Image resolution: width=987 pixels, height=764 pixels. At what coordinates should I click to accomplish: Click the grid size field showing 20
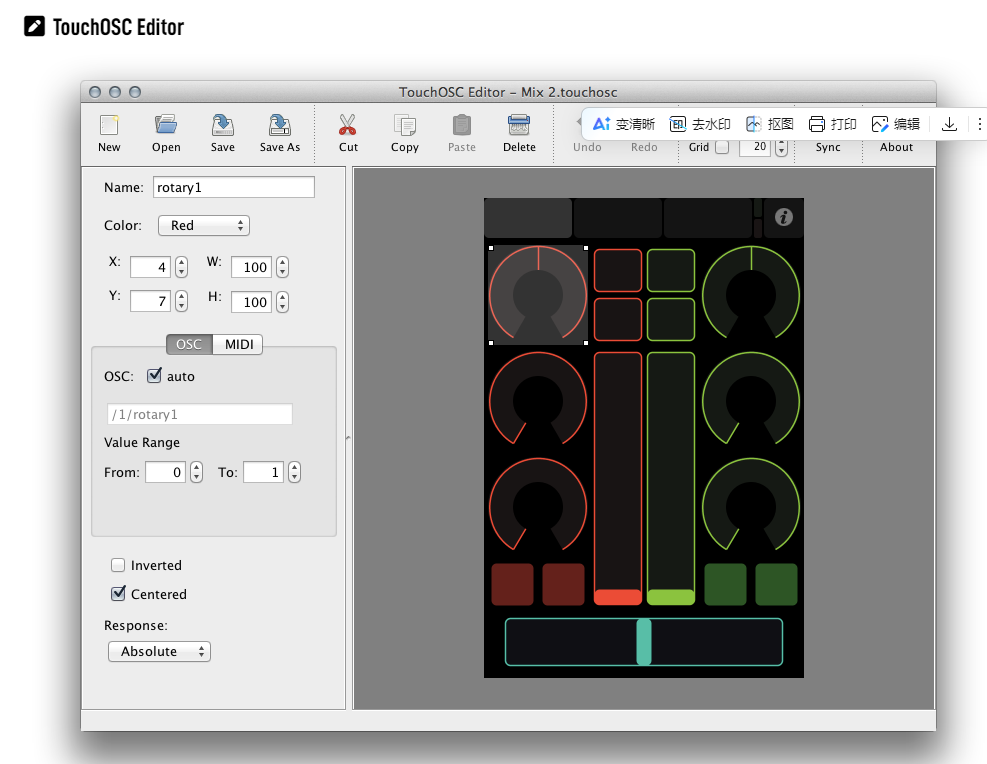755,147
